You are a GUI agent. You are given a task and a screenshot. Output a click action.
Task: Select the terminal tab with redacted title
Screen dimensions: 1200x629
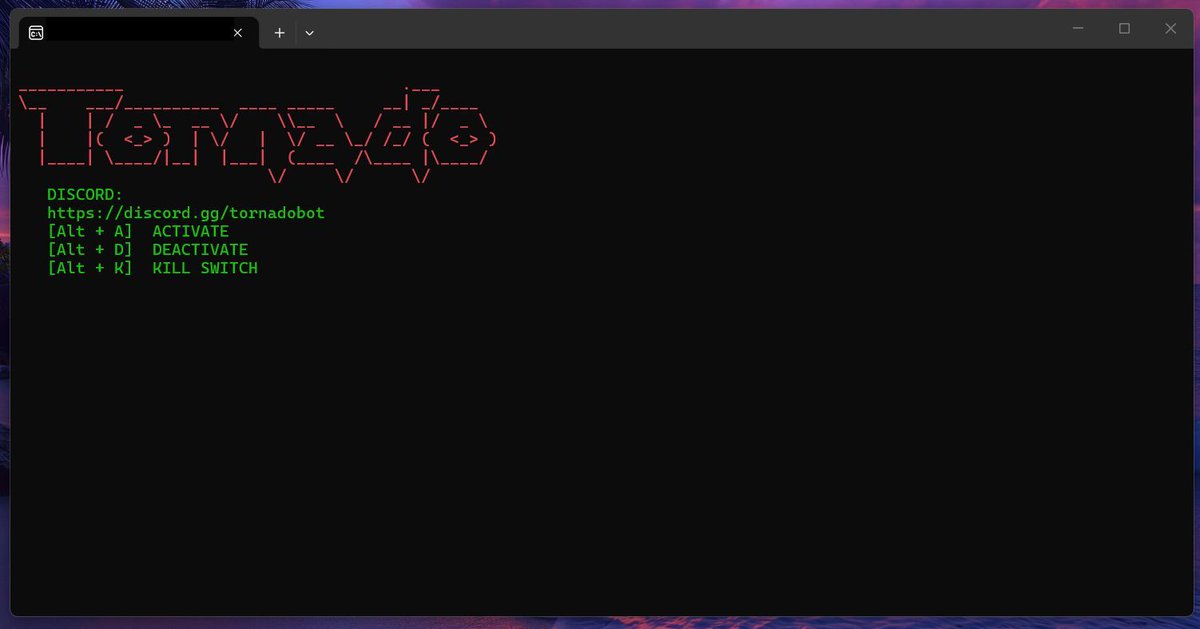click(x=138, y=33)
